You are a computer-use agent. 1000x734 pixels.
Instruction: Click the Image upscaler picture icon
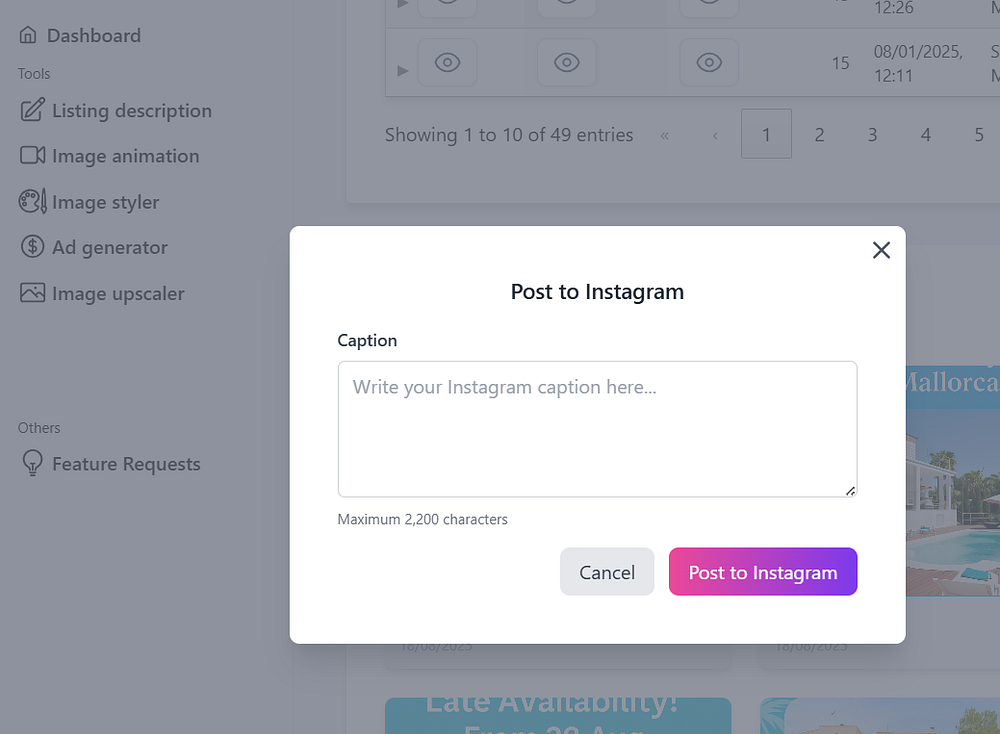(x=32, y=293)
